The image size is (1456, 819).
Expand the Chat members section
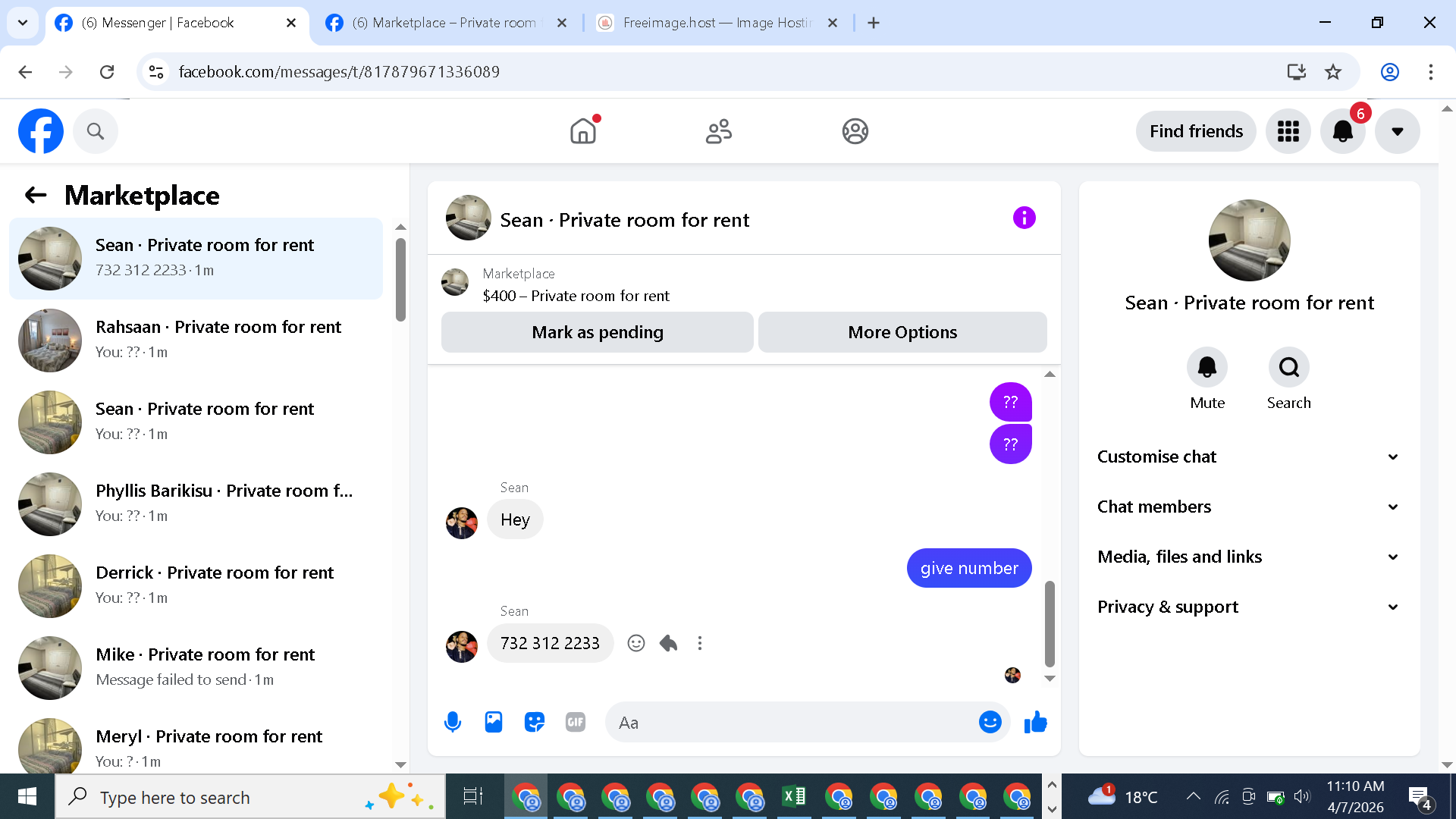coord(1248,507)
